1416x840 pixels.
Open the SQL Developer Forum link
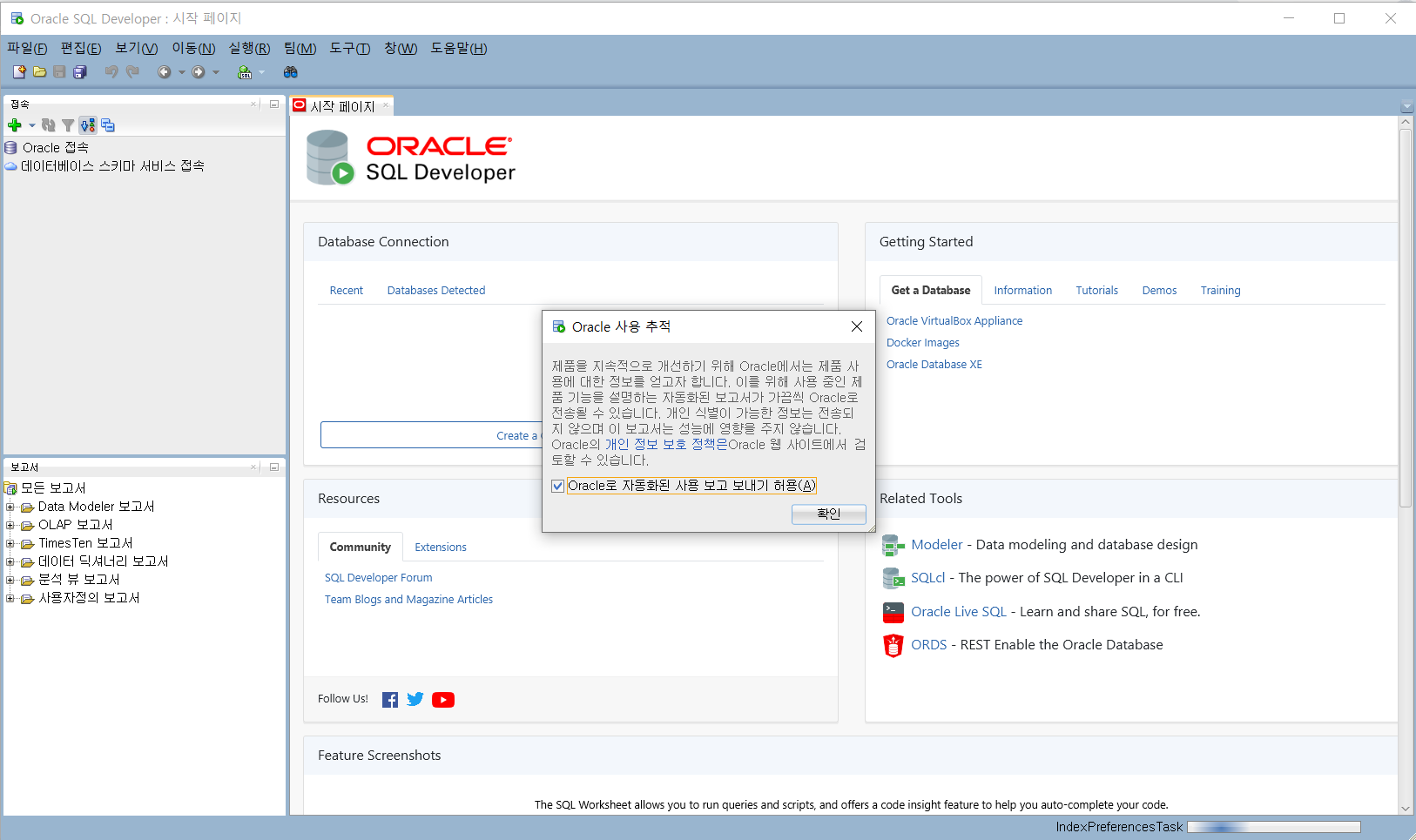click(x=378, y=578)
